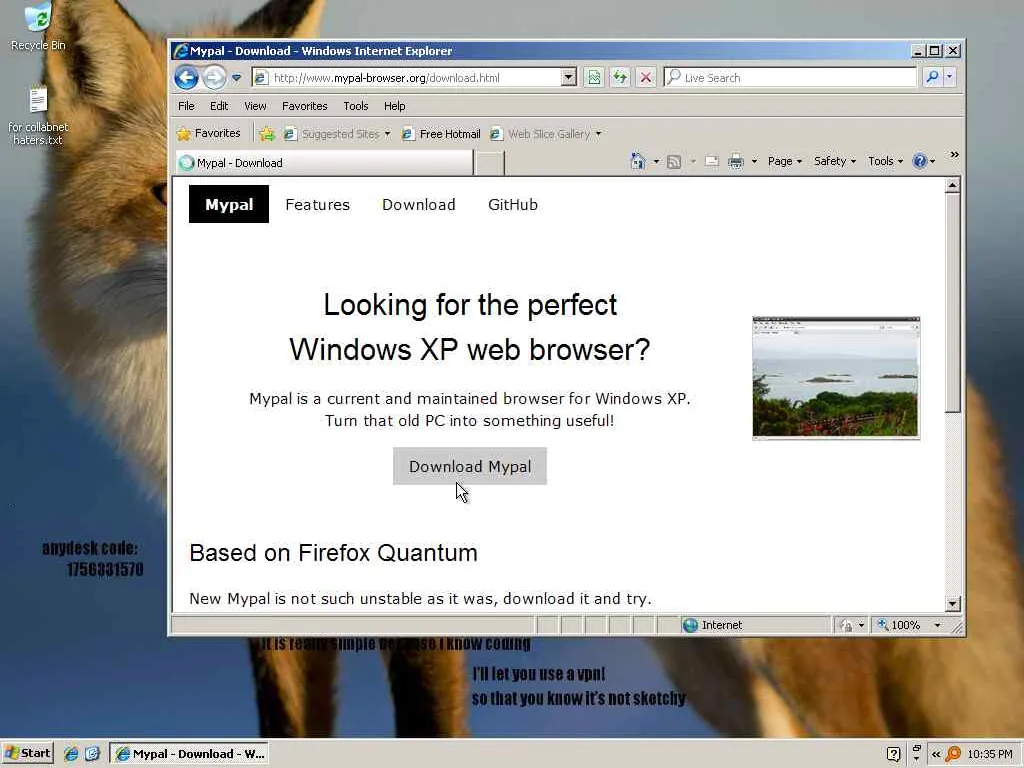Viewport: 1024px width, 768px height.
Task: Select the Mypal - Download tab
Action: pos(325,163)
